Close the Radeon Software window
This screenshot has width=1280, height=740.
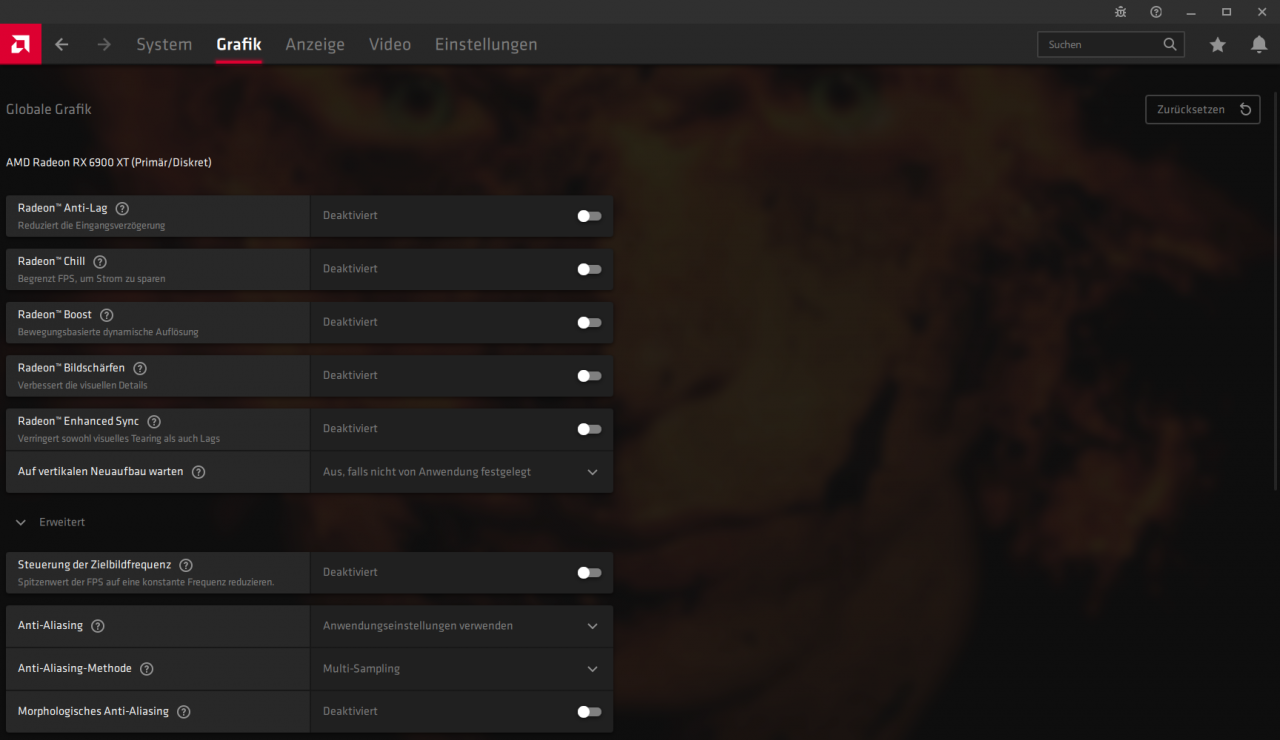click(1261, 12)
